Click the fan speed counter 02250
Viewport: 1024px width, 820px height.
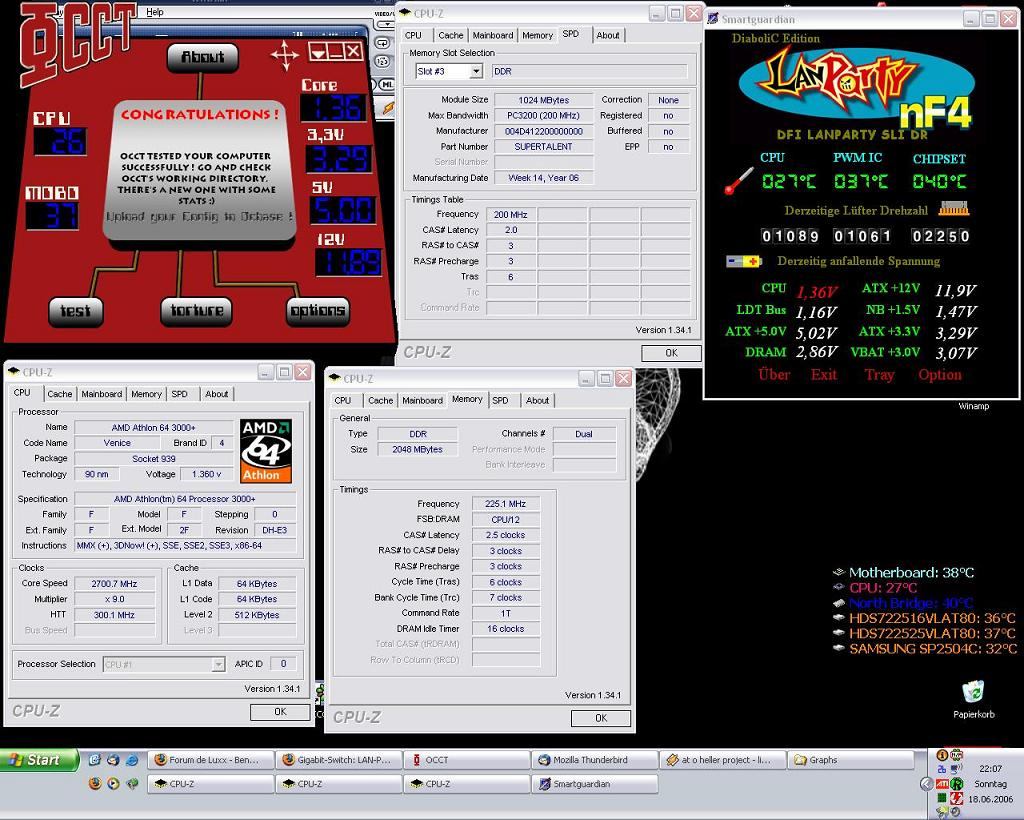[x=940, y=236]
